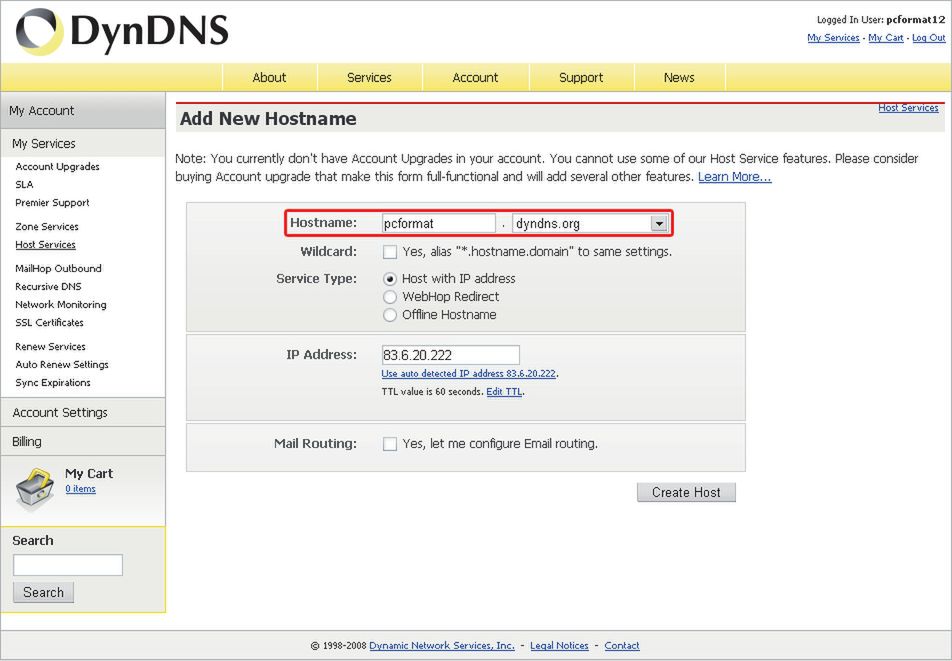Click the Add New Hostname heading
The width and height of the screenshot is (952, 661).
pyautogui.click(x=268, y=119)
